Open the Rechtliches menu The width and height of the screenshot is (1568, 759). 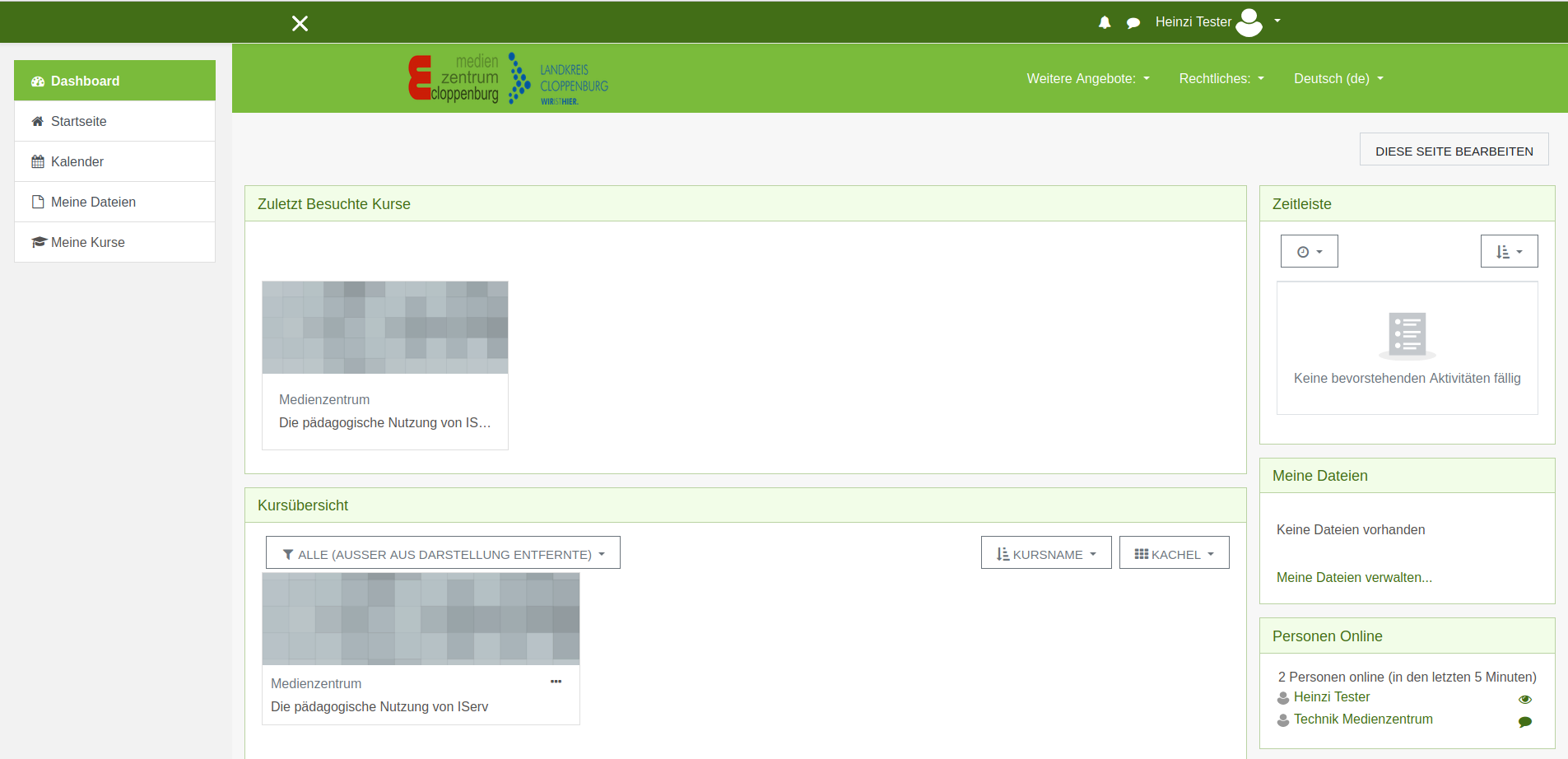tap(1221, 79)
